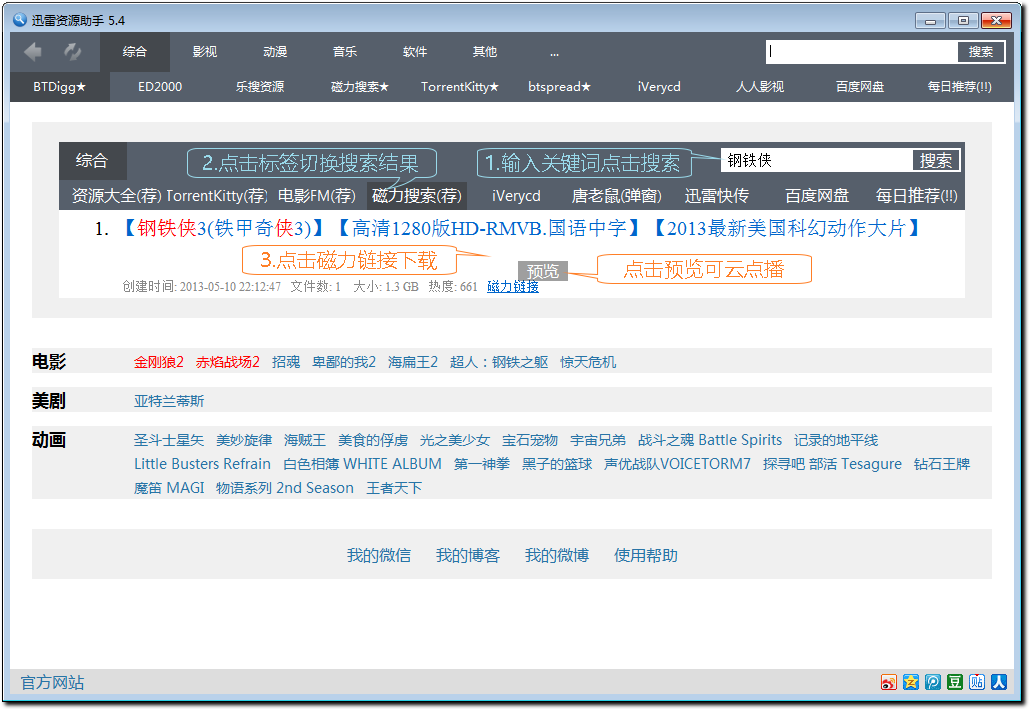Image resolution: width=1030 pixels, height=709 pixels.
Task: Open the 探寻吧 部活 Tesagure link
Action: point(832,464)
